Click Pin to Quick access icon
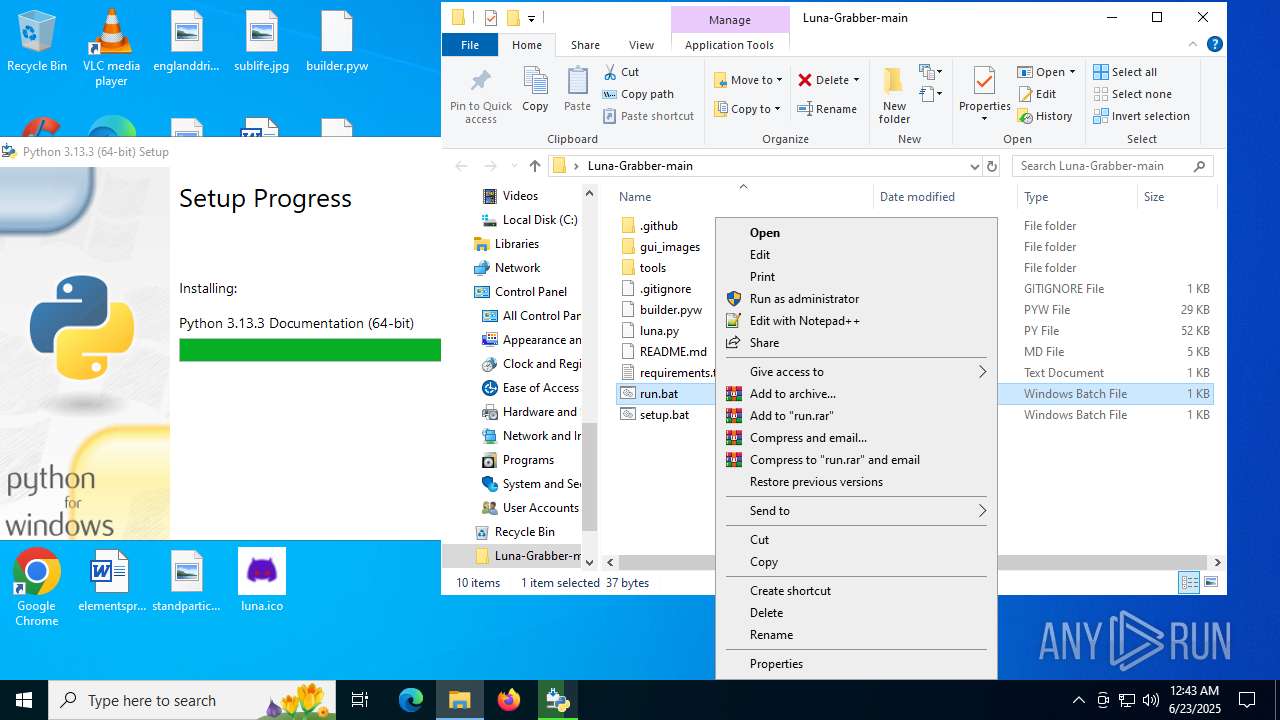Image resolution: width=1280 pixels, height=720 pixels. click(480, 96)
